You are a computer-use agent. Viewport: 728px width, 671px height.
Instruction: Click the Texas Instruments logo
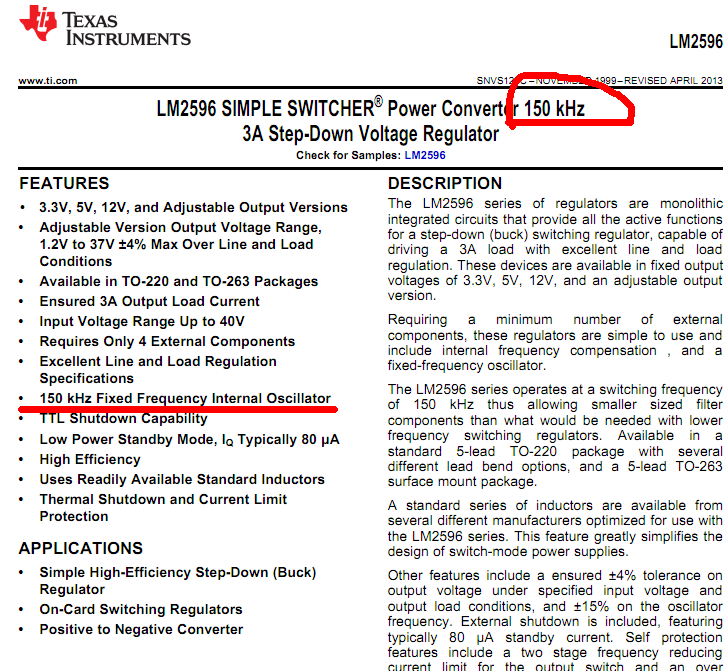coord(105,25)
